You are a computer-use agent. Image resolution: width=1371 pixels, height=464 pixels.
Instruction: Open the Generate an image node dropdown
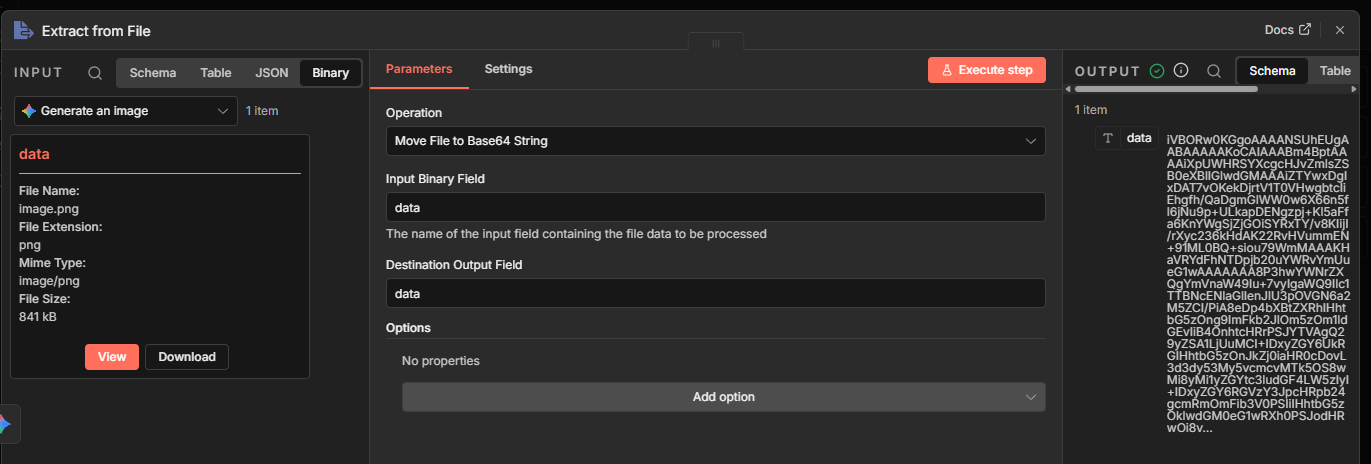point(126,111)
